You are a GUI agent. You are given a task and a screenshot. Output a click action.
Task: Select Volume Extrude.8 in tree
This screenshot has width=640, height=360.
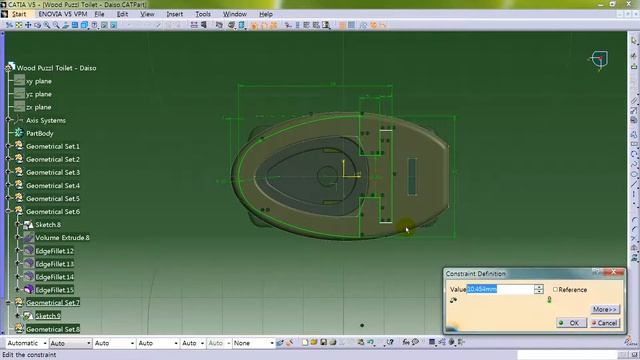[62, 238]
